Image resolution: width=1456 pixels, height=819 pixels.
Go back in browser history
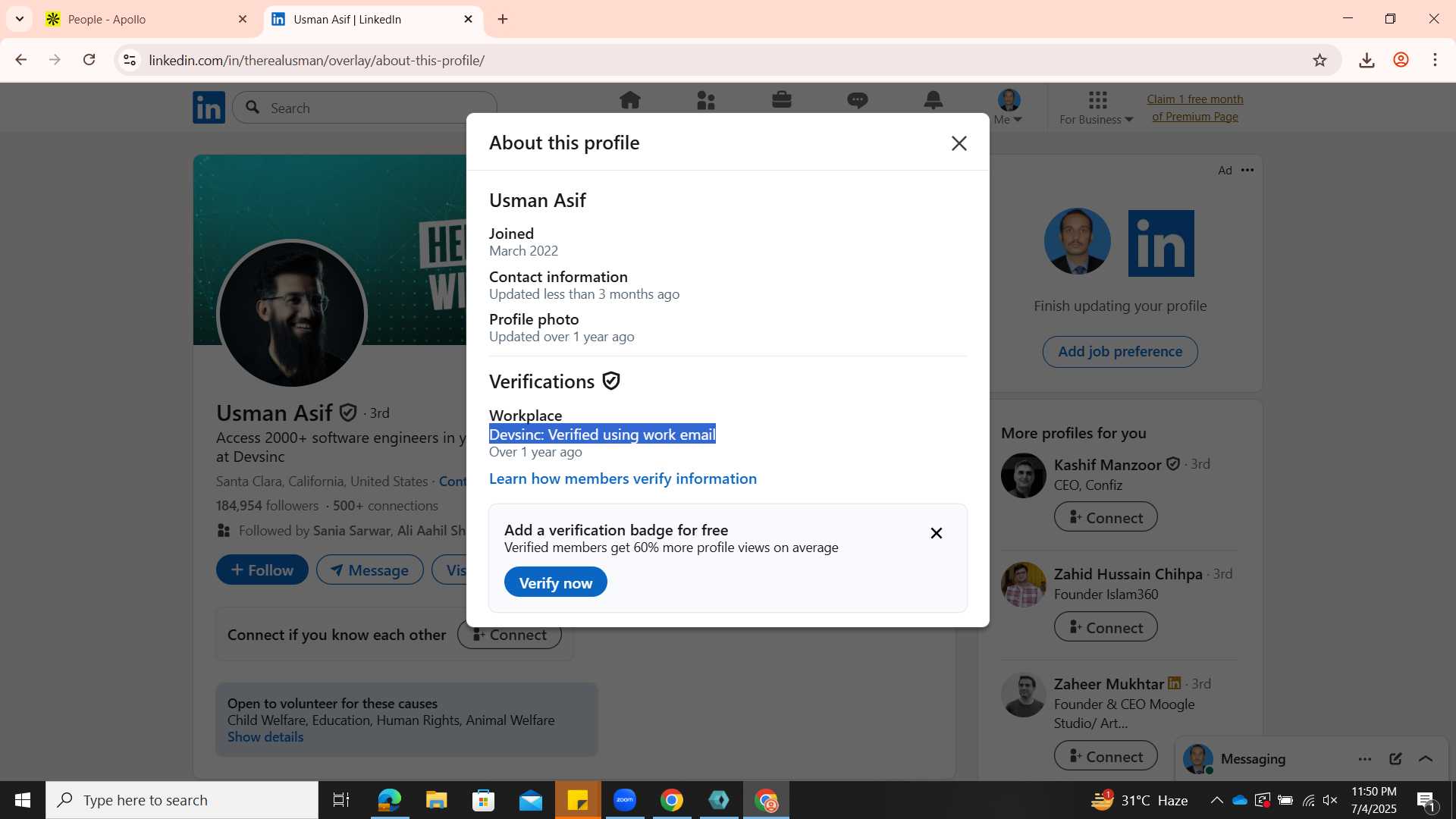(21, 60)
